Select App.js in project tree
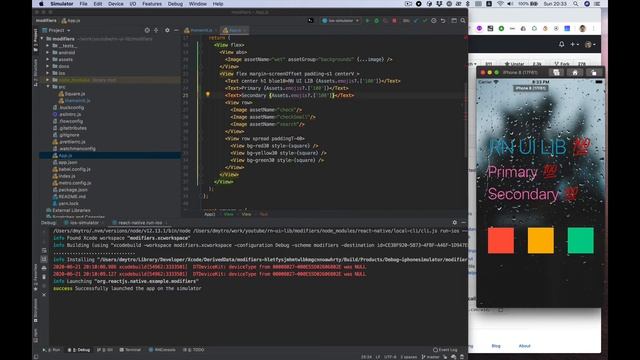 (x=66, y=156)
